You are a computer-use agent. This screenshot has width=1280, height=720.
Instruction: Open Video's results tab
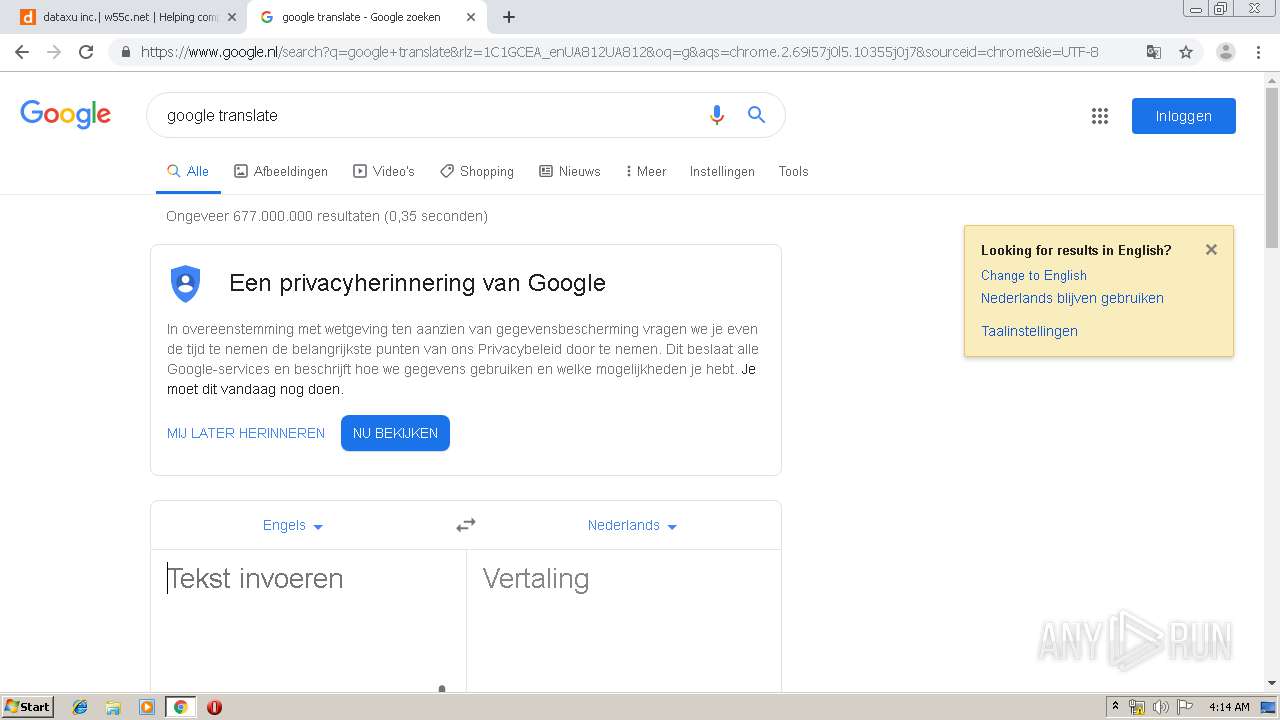pos(384,171)
